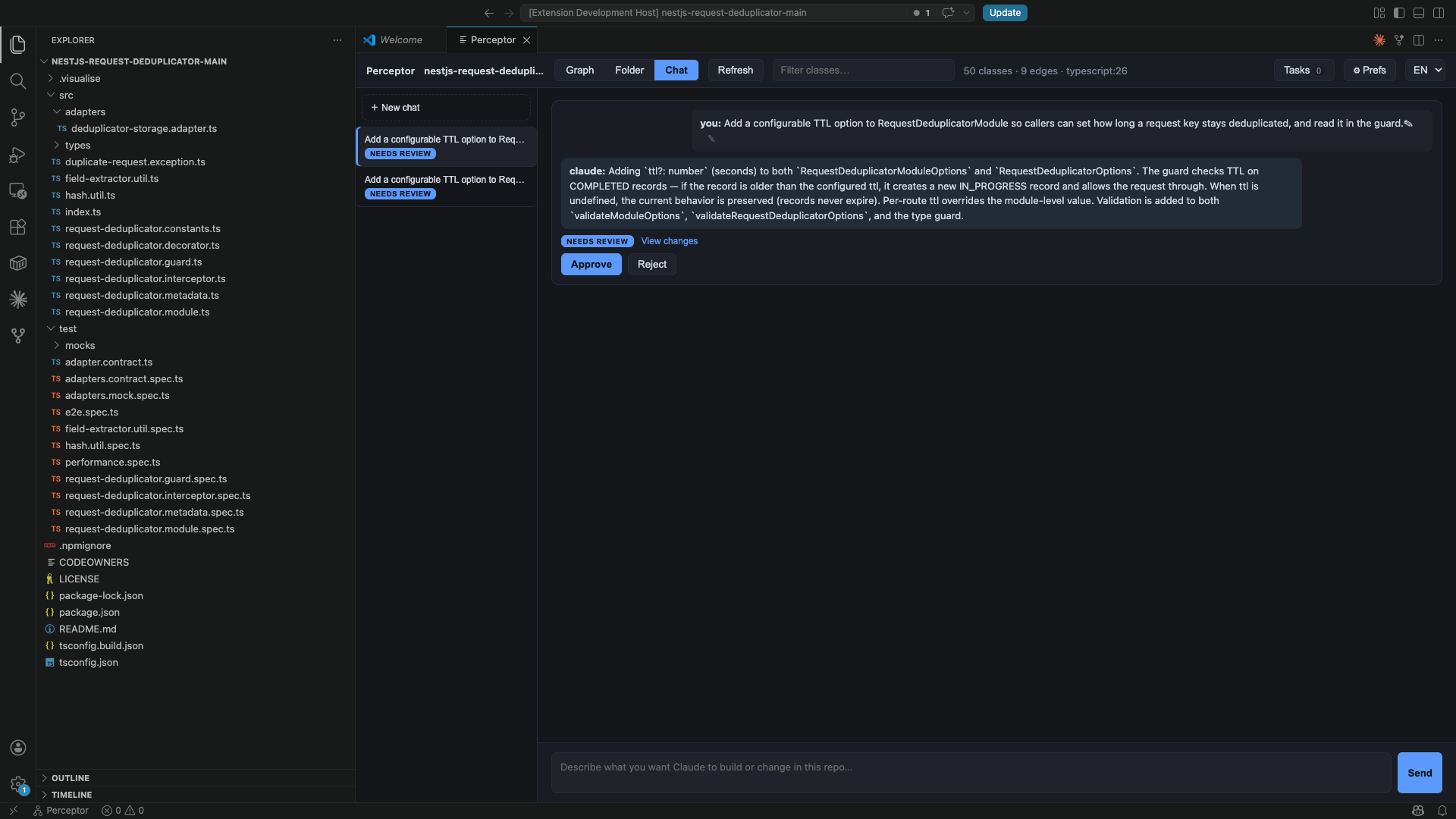Open the View changes link

click(x=670, y=241)
